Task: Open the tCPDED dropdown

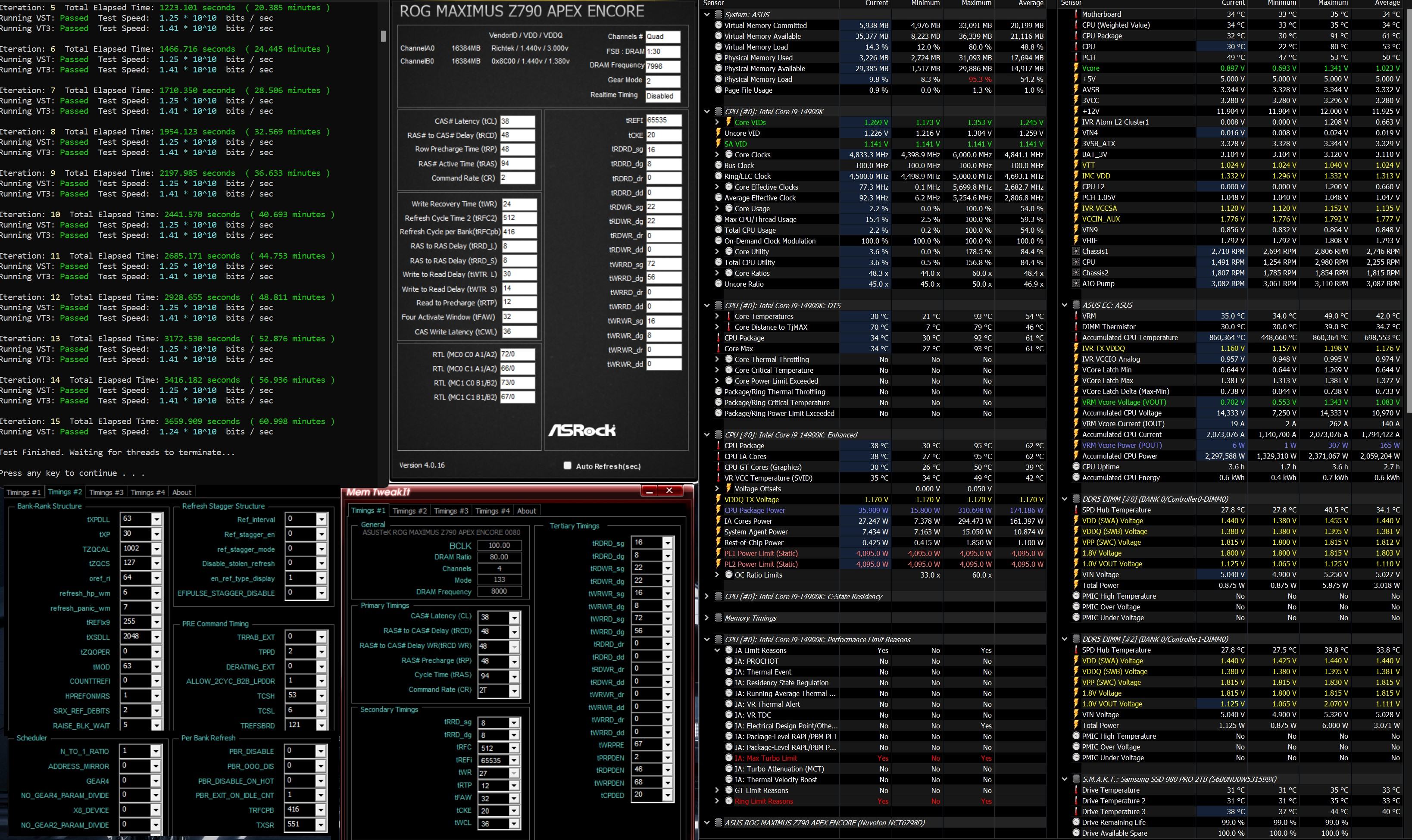Action: click(668, 795)
